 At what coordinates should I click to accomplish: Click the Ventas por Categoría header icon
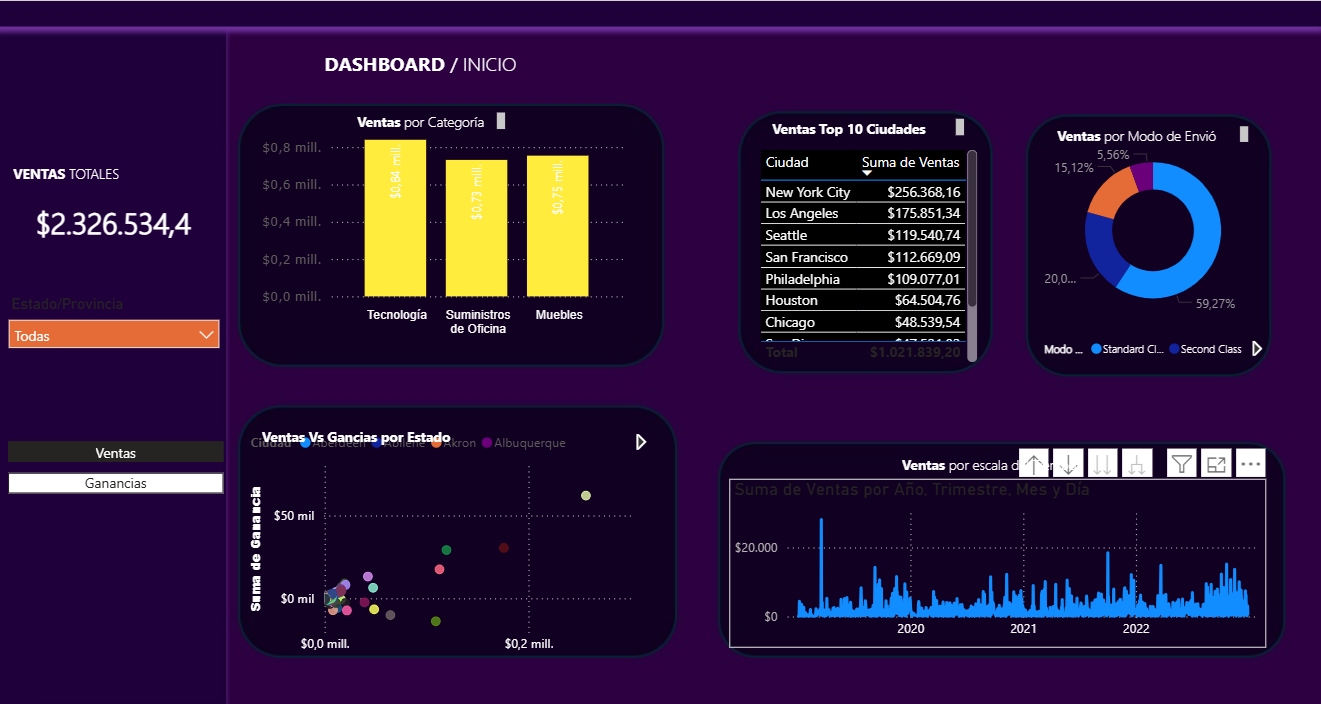point(501,121)
